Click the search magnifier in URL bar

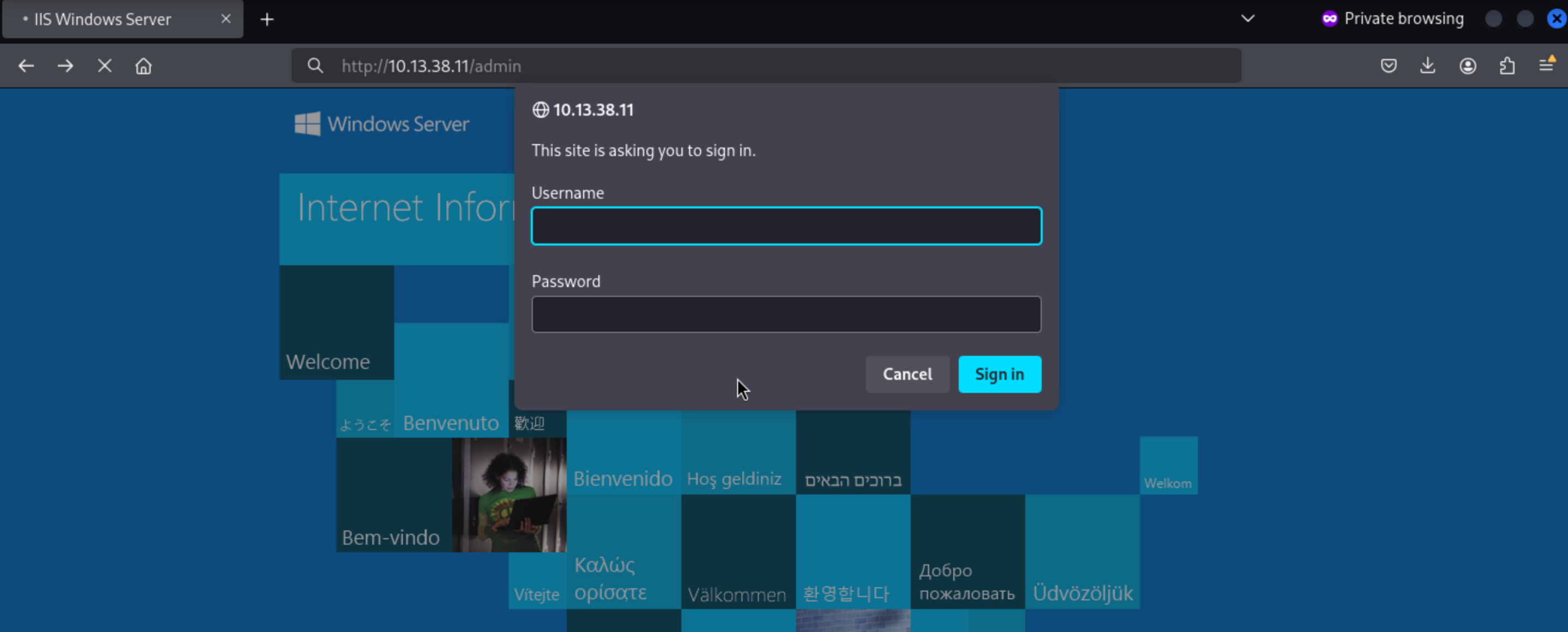point(314,65)
